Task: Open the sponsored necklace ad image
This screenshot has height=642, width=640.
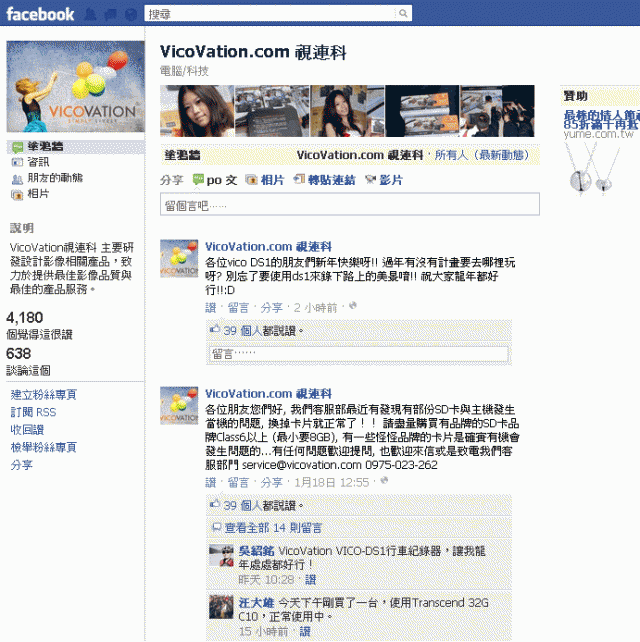Action: click(x=592, y=168)
